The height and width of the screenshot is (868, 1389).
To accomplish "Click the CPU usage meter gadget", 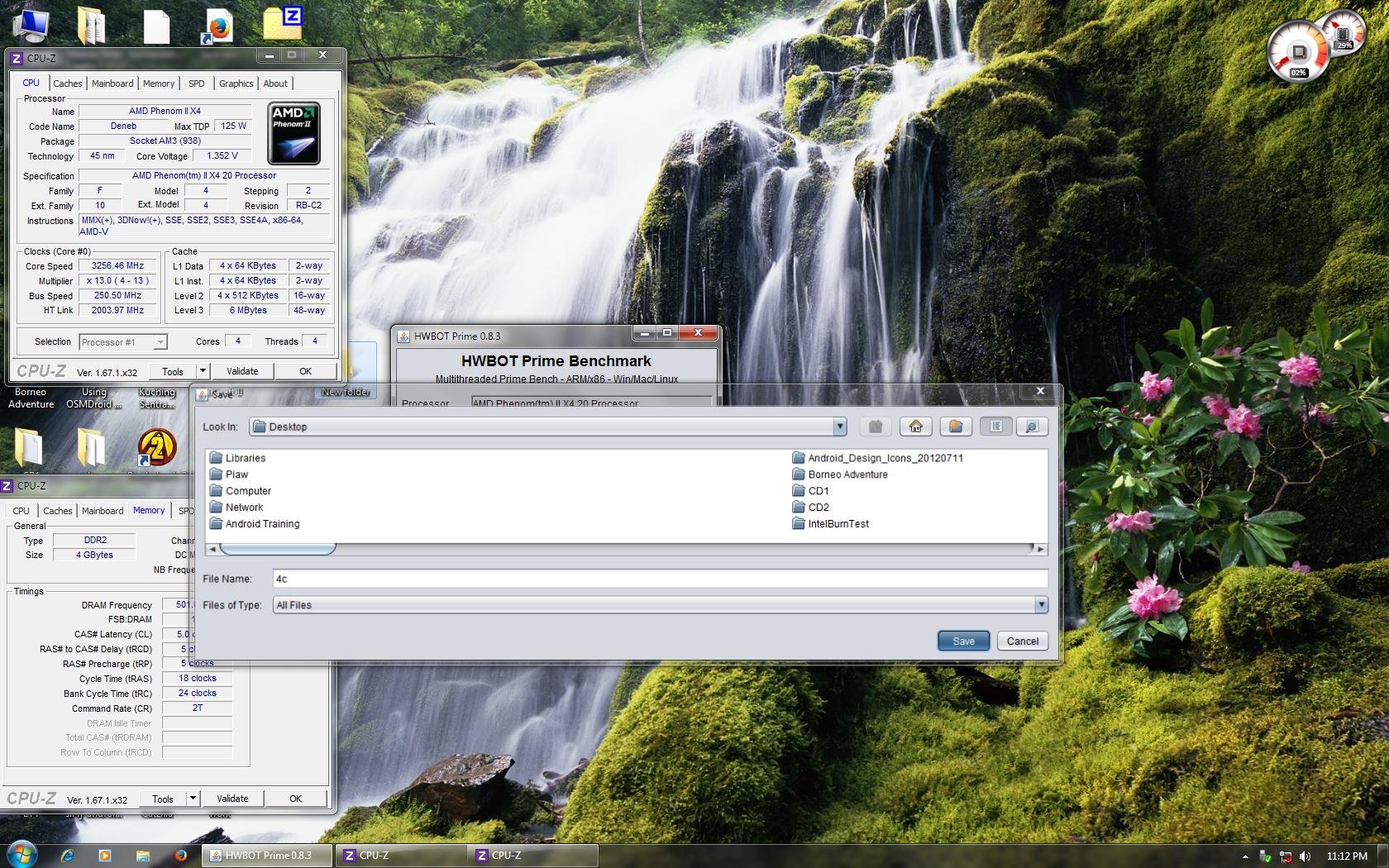I will [x=1299, y=51].
